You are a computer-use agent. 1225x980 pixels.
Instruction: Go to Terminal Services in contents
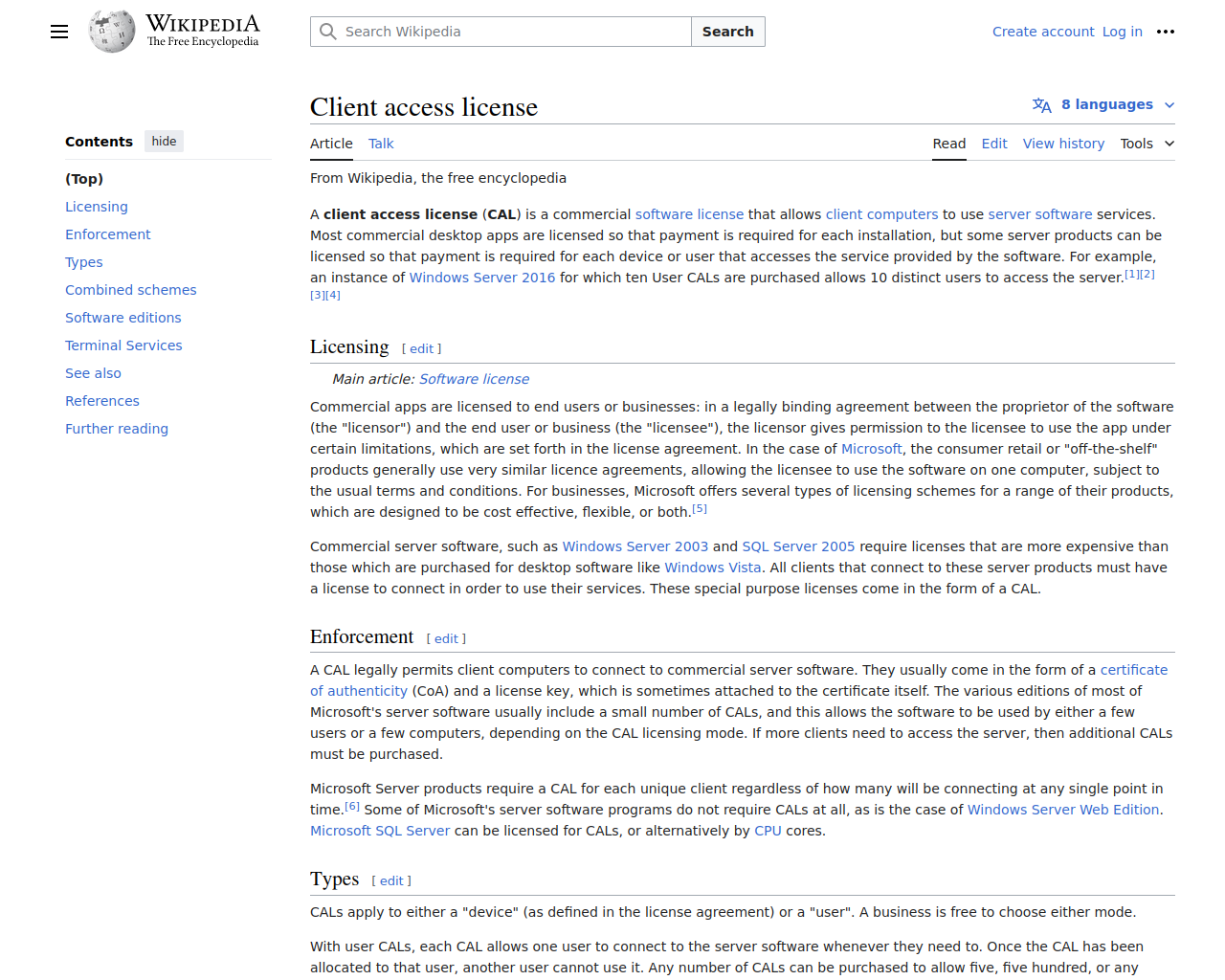pyautogui.click(x=123, y=345)
